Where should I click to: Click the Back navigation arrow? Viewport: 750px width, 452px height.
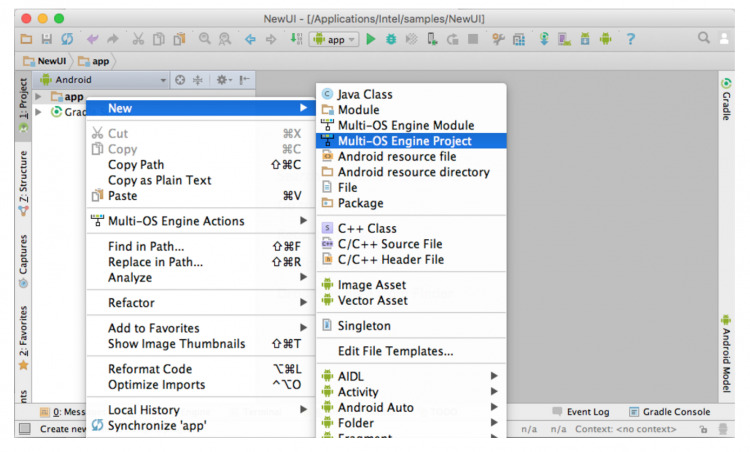pos(250,39)
